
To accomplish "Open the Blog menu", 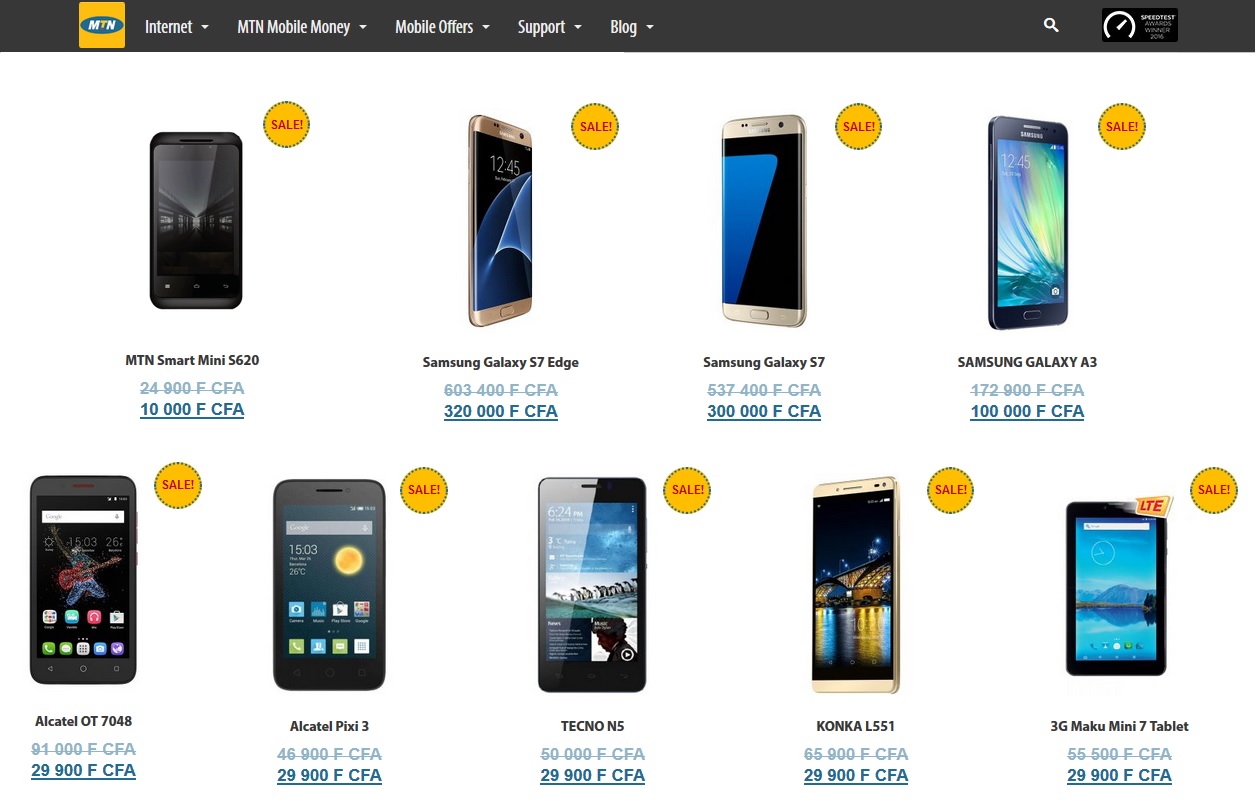I will [632, 27].
